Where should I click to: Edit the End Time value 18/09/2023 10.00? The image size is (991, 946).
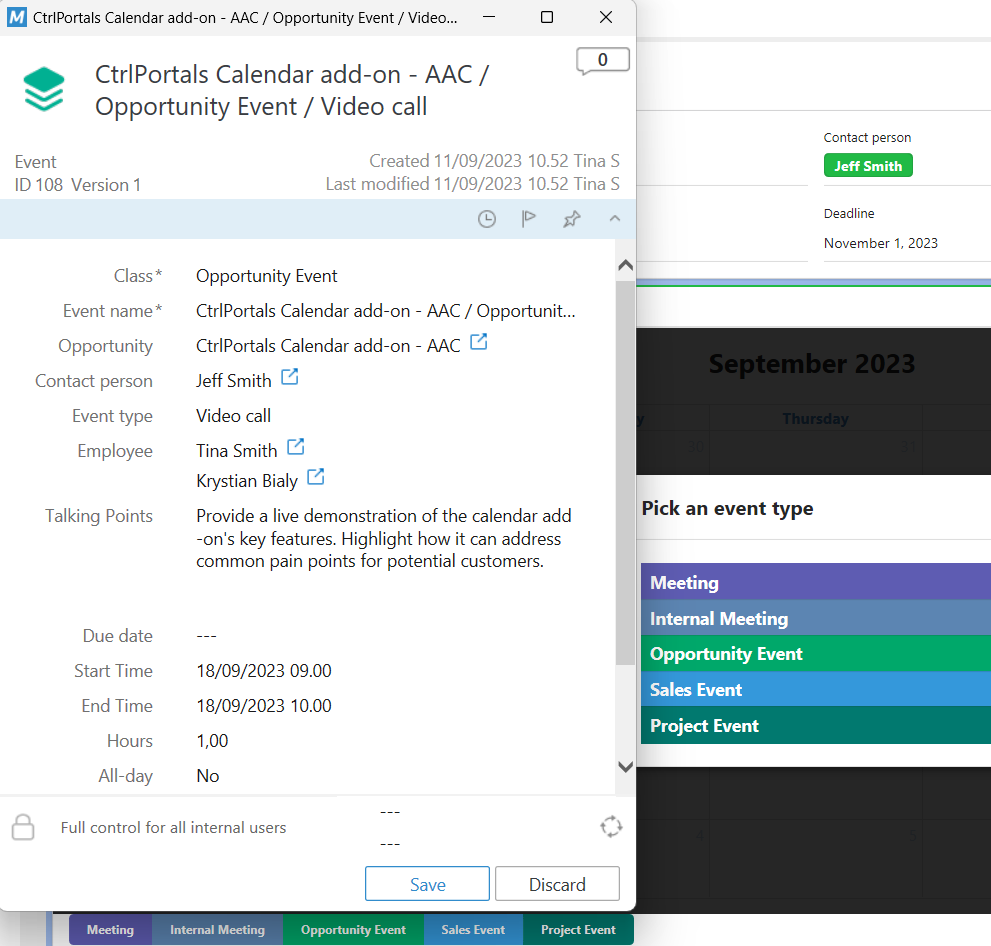(x=264, y=706)
